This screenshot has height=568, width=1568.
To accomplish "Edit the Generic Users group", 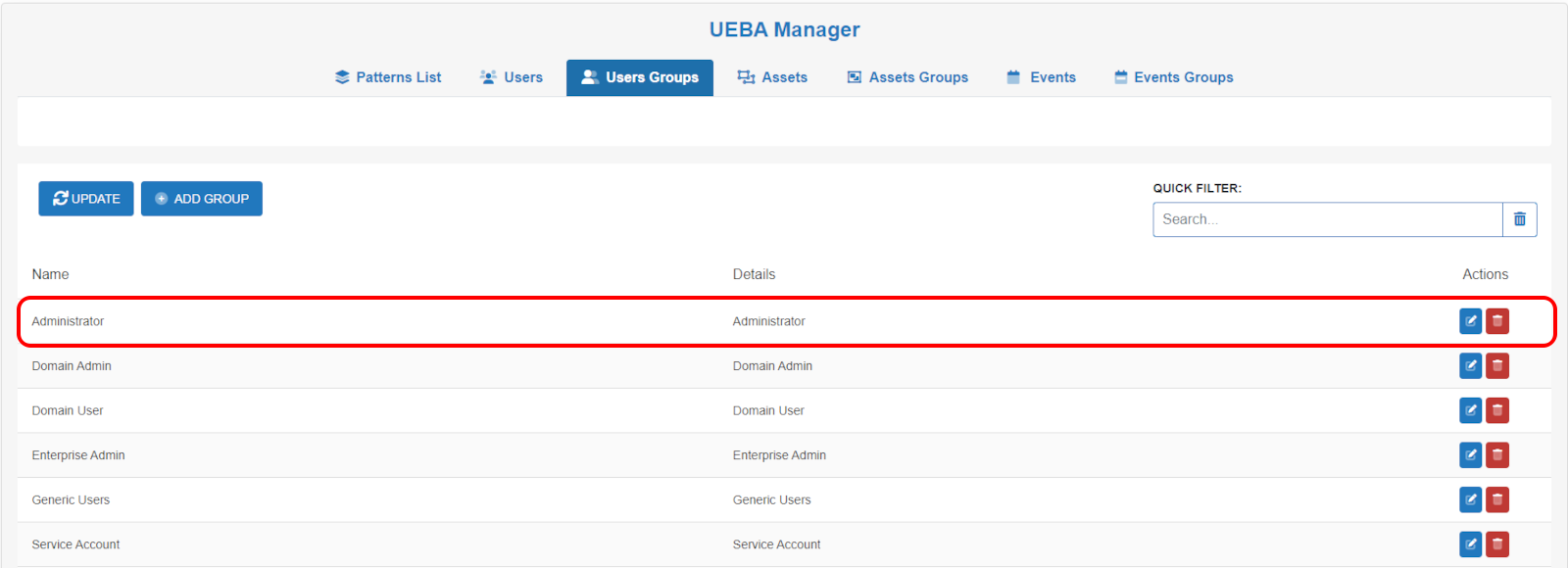I will (x=1470, y=499).
